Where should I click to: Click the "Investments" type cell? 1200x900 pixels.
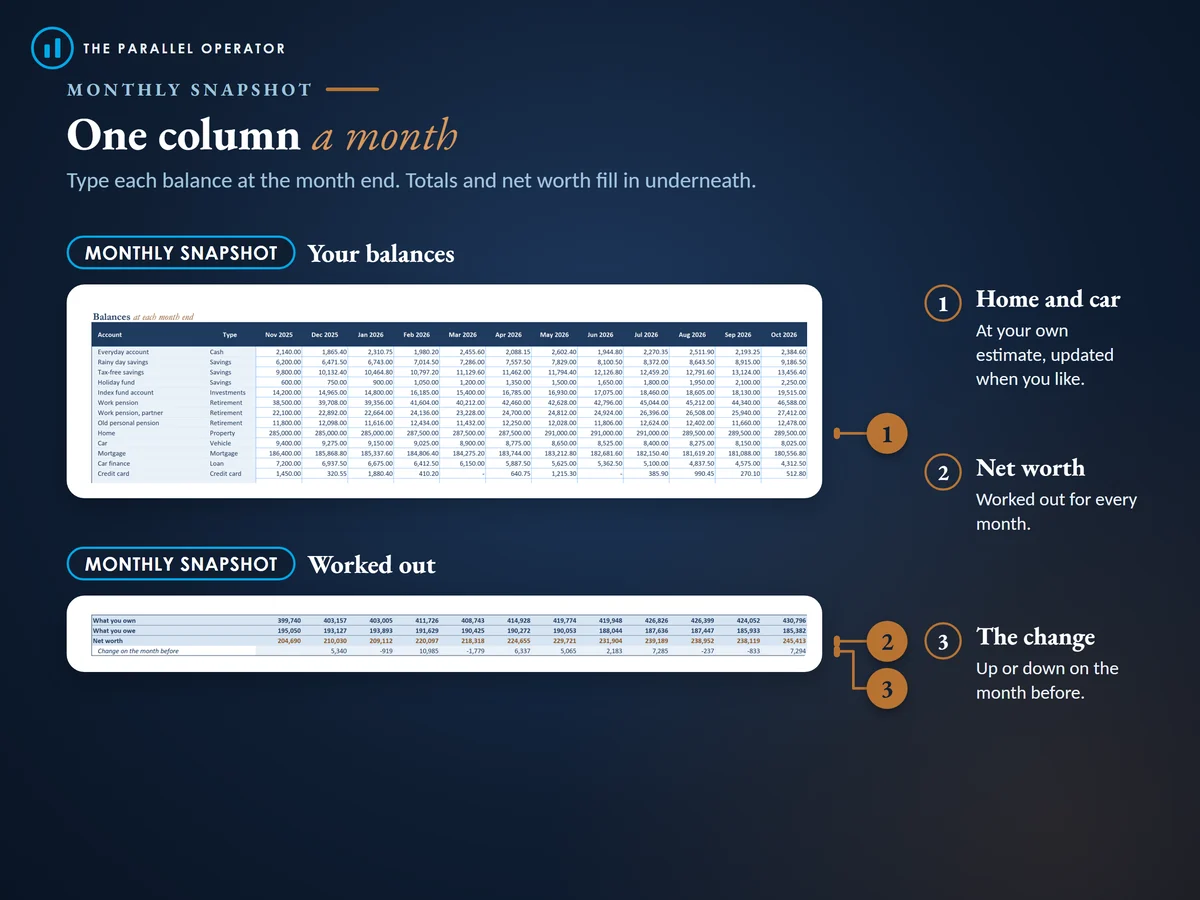point(227,393)
